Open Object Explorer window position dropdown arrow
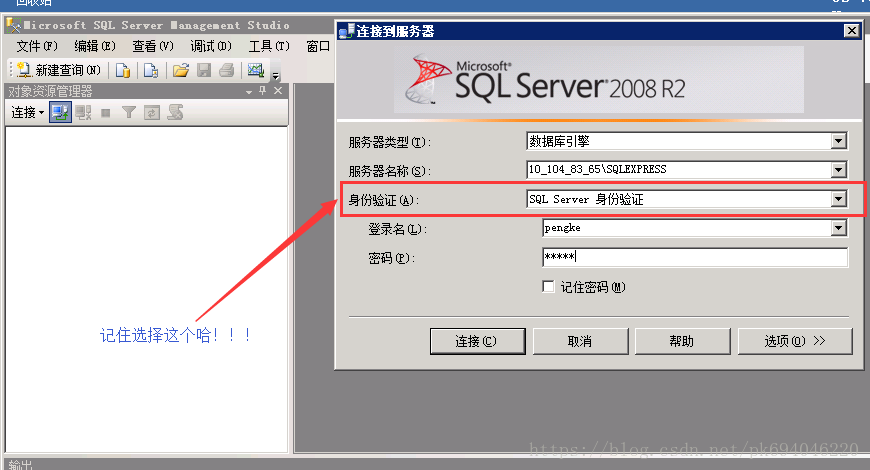 [x=249, y=92]
